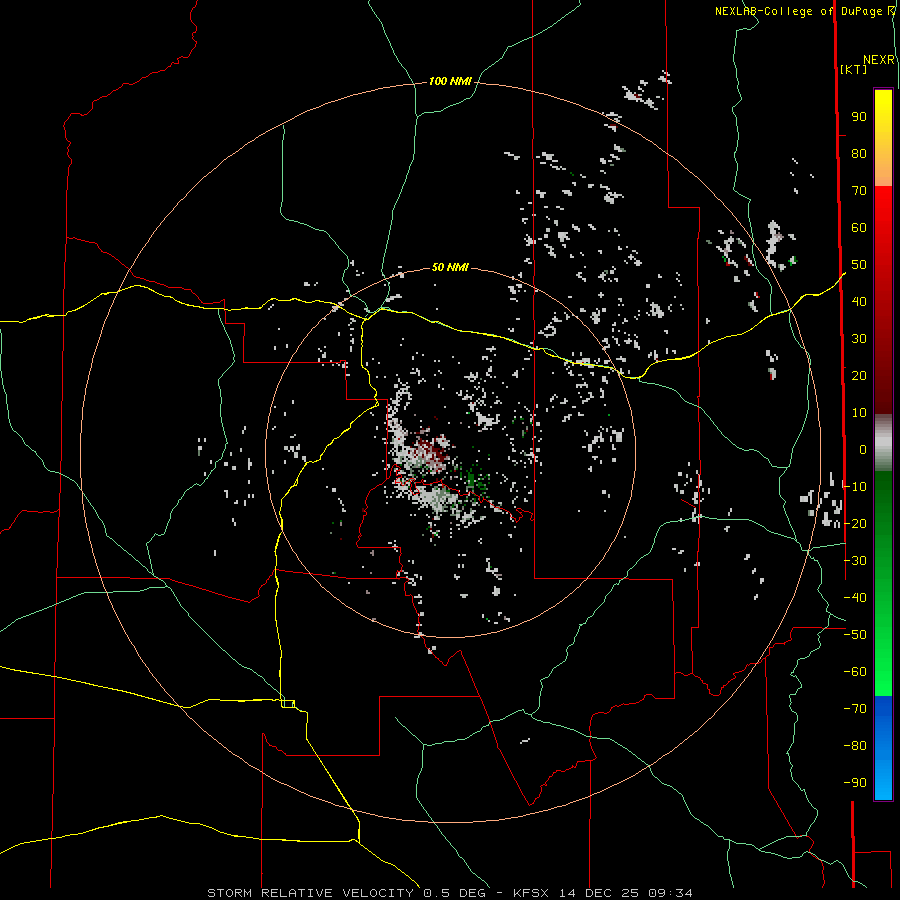Click the positive 20 scale value
Screen dimensions: 900x900
tap(859, 376)
